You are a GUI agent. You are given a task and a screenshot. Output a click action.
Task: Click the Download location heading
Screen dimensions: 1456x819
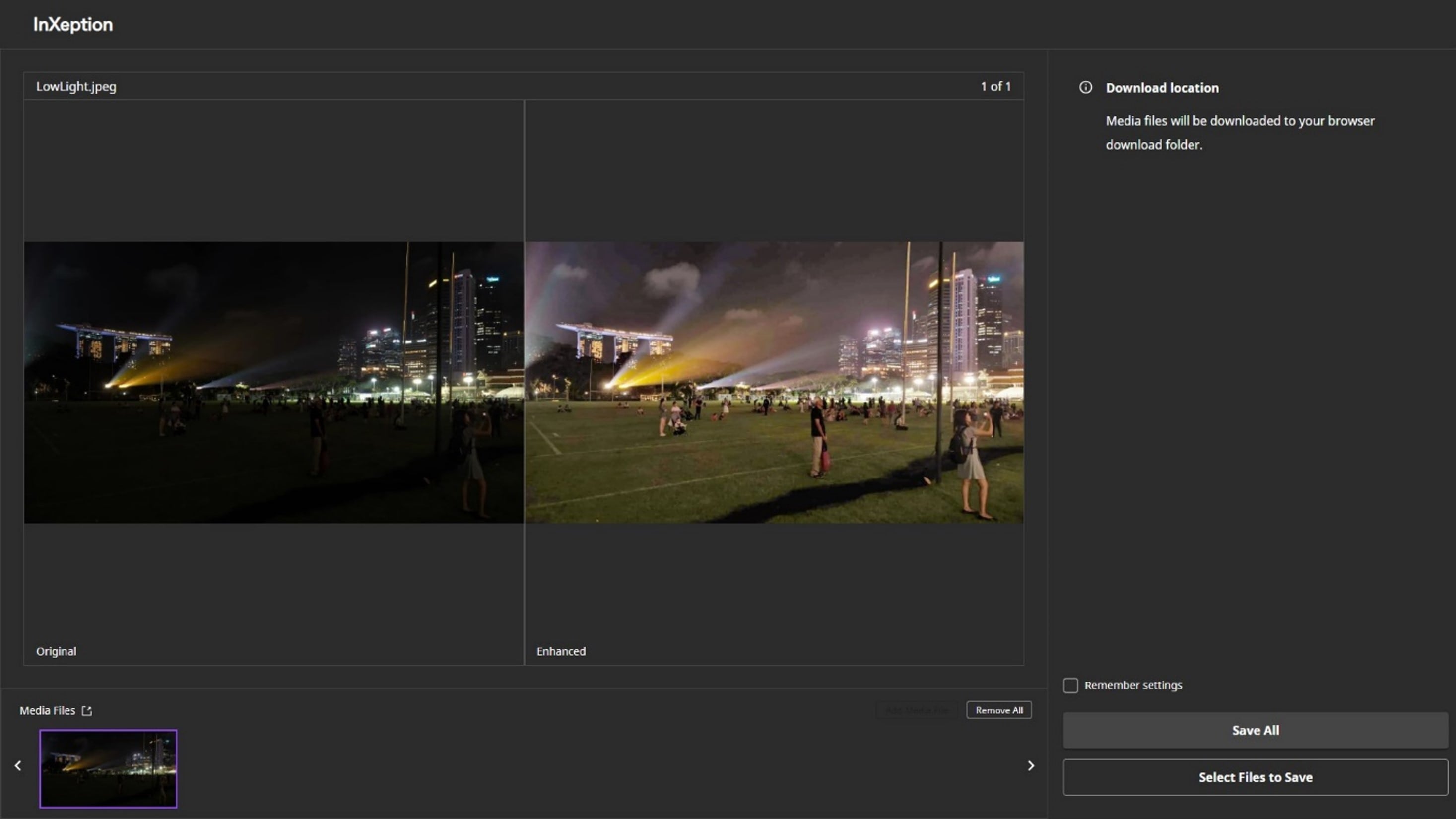1162,88
